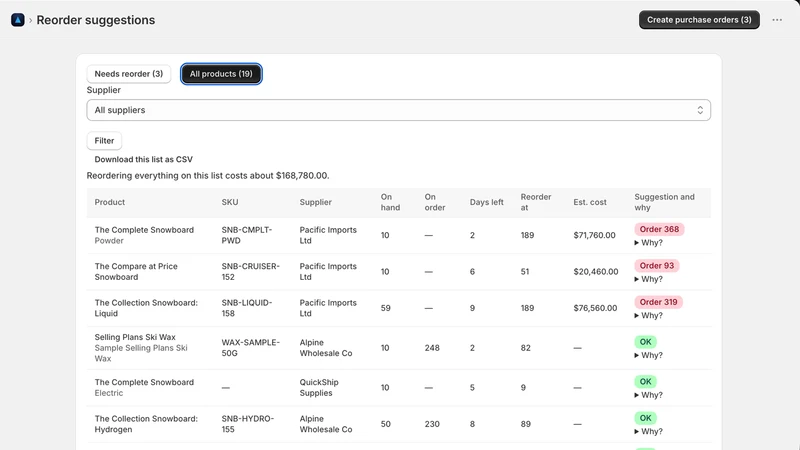The width and height of the screenshot is (800, 450).
Task: Click the Supplier column header
Action: tap(315, 202)
